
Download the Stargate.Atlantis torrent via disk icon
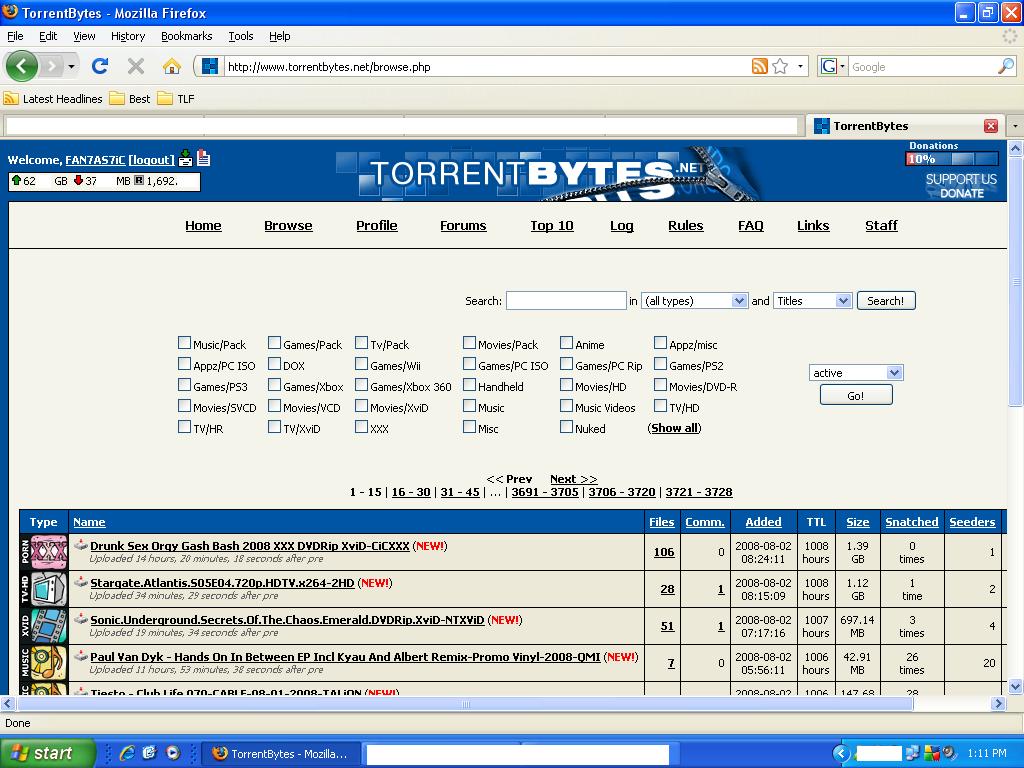80,582
